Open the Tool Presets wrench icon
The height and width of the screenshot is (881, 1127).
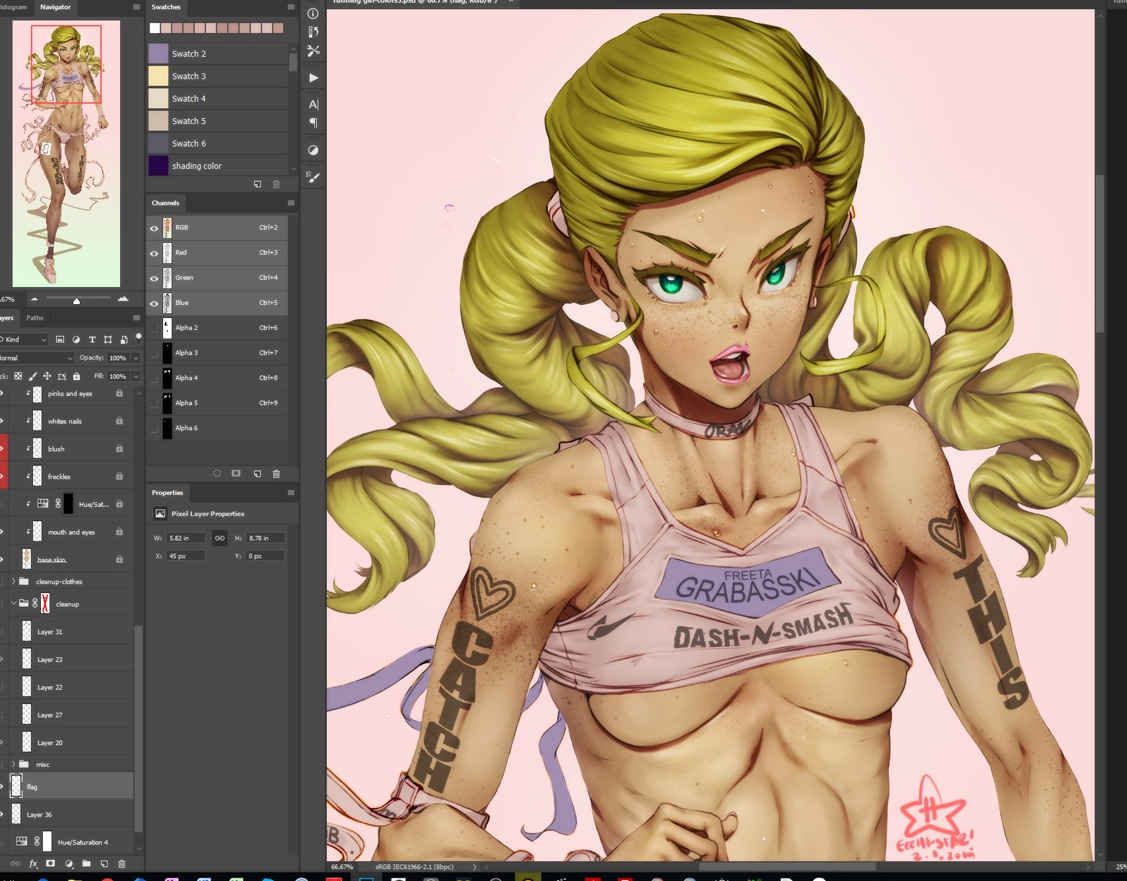(313, 51)
